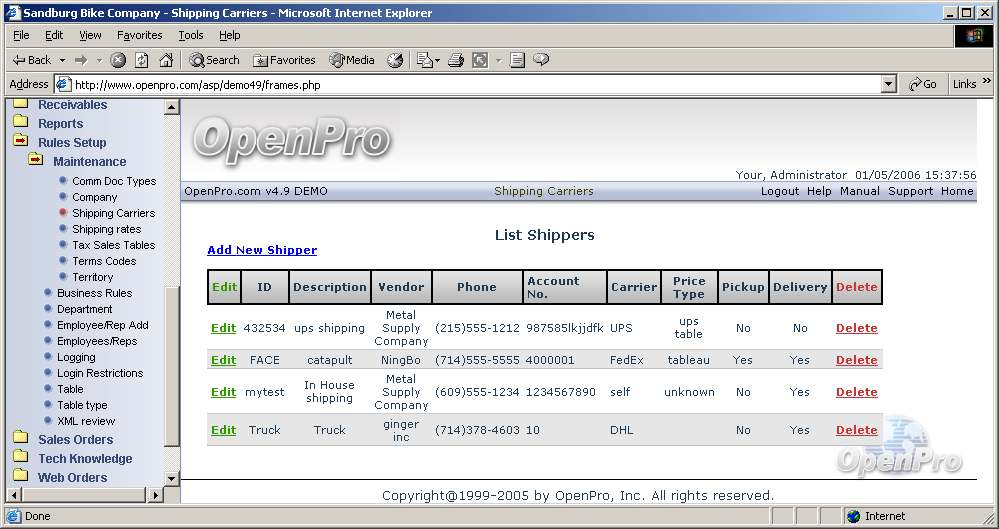Click the sidebar vertical scrollbar down arrow

pyautogui.click(x=171, y=479)
